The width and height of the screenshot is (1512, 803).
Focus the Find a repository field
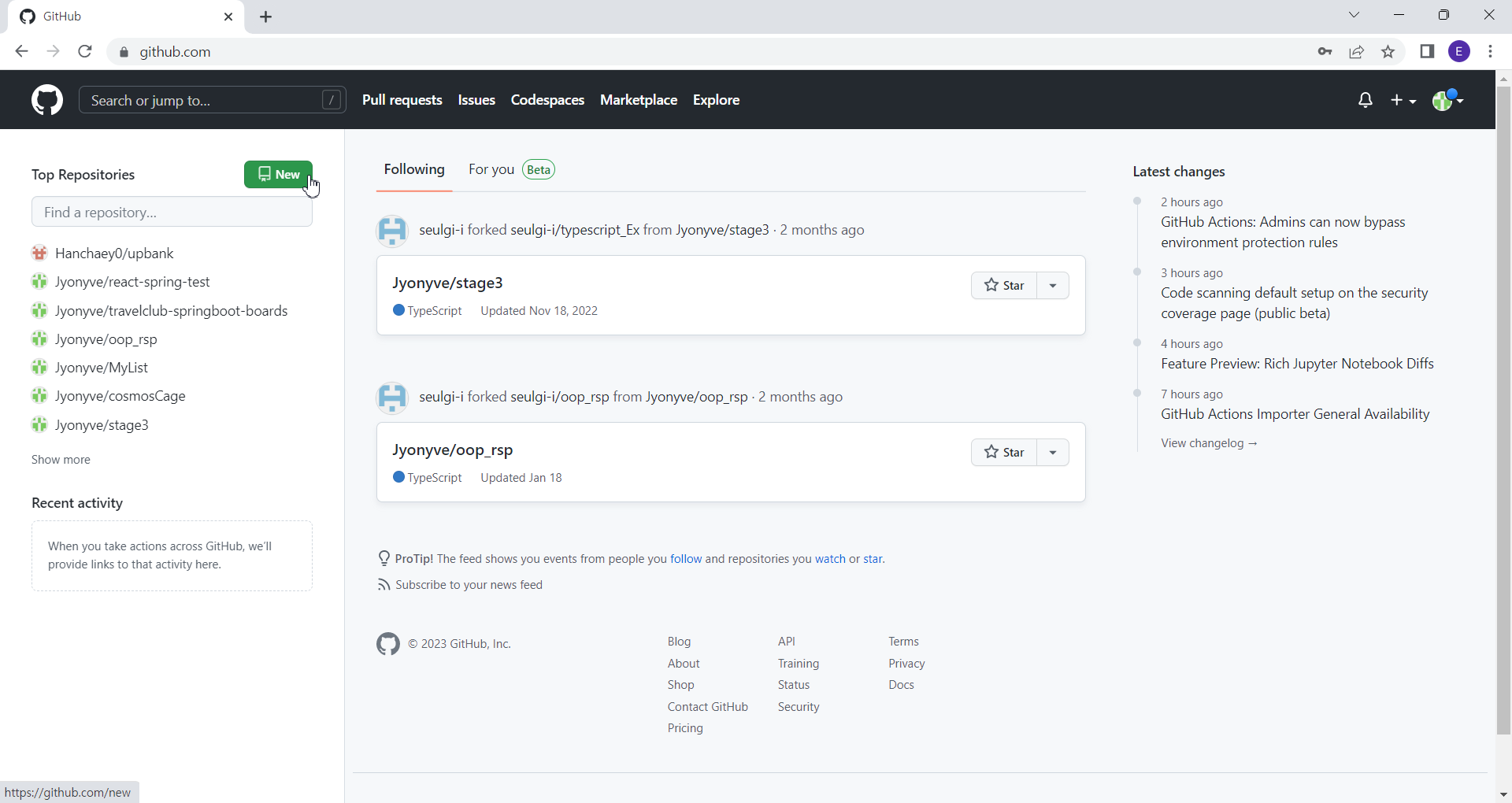point(172,213)
